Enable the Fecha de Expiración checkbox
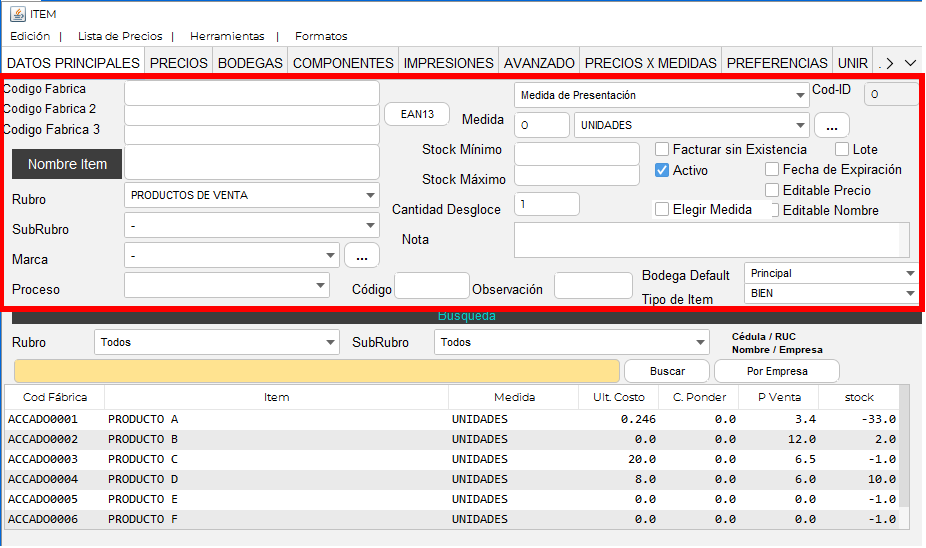 pyautogui.click(x=772, y=170)
